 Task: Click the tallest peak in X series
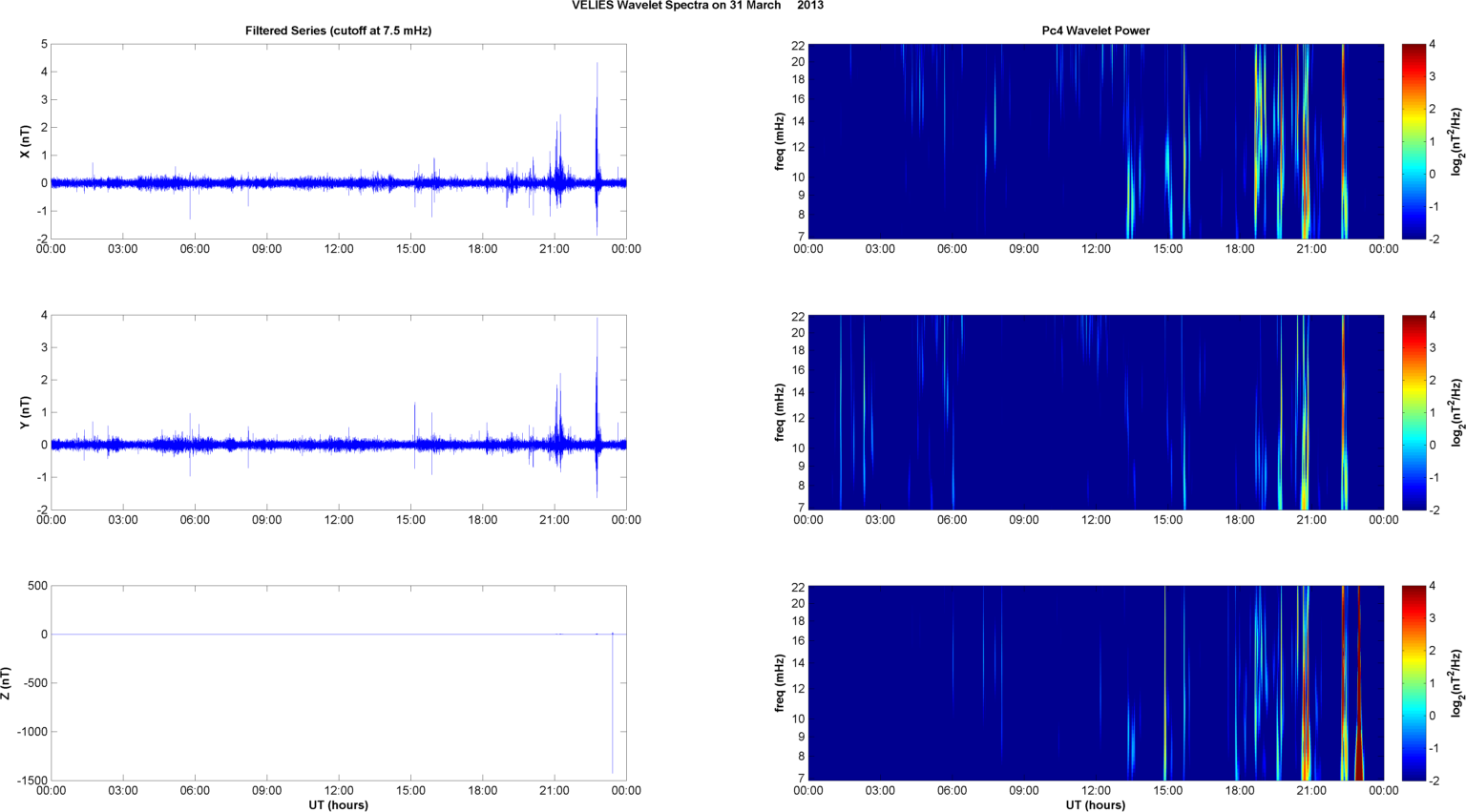click(x=597, y=67)
